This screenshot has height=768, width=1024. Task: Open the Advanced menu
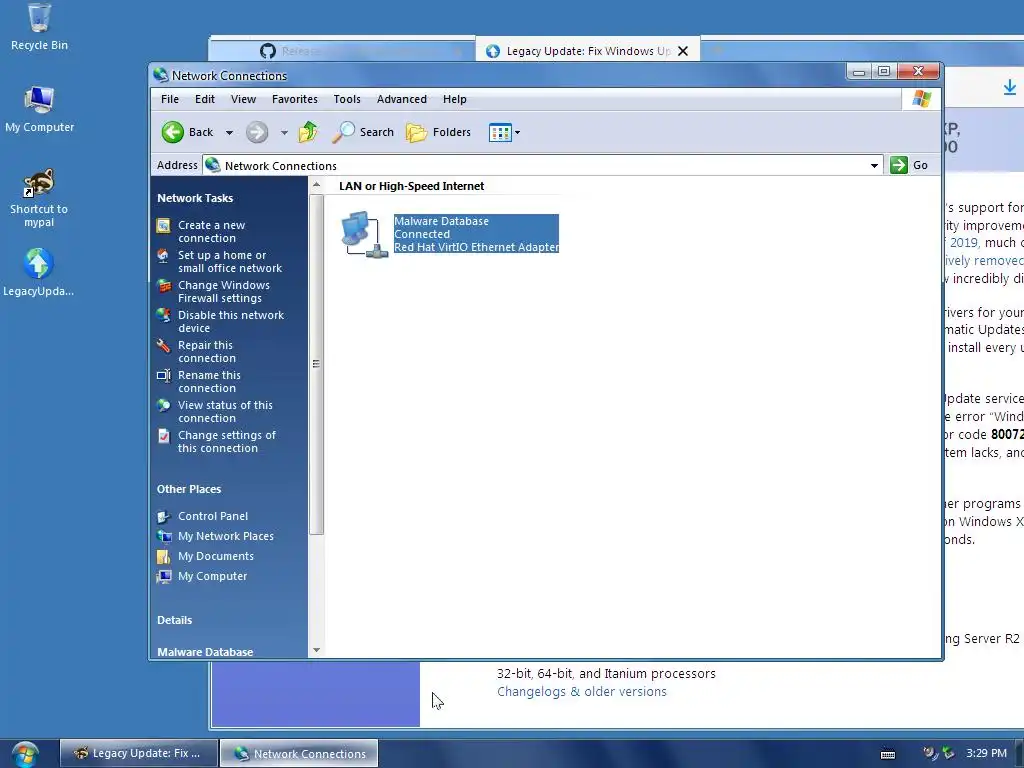click(x=402, y=99)
